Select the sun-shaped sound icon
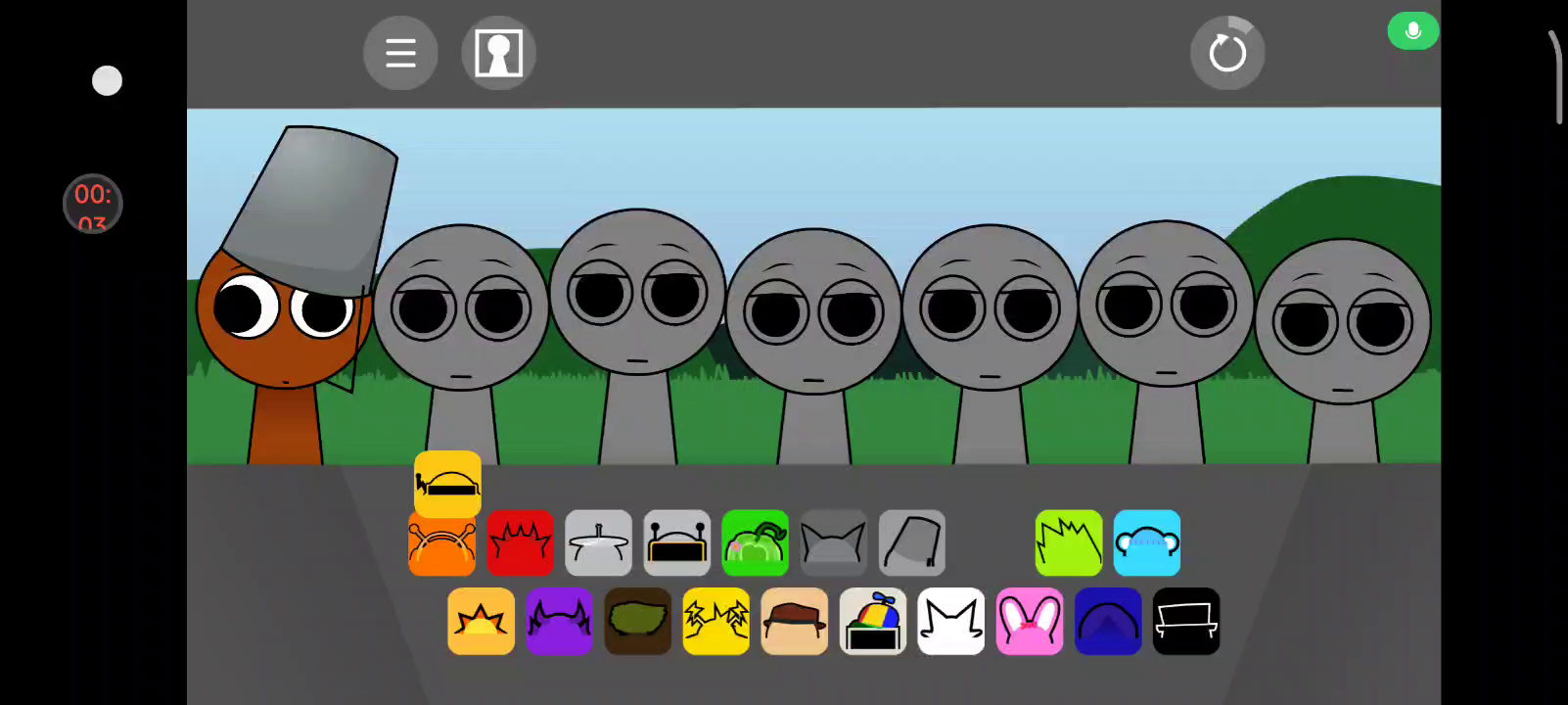The width and height of the screenshot is (1568, 705). (x=481, y=621)
